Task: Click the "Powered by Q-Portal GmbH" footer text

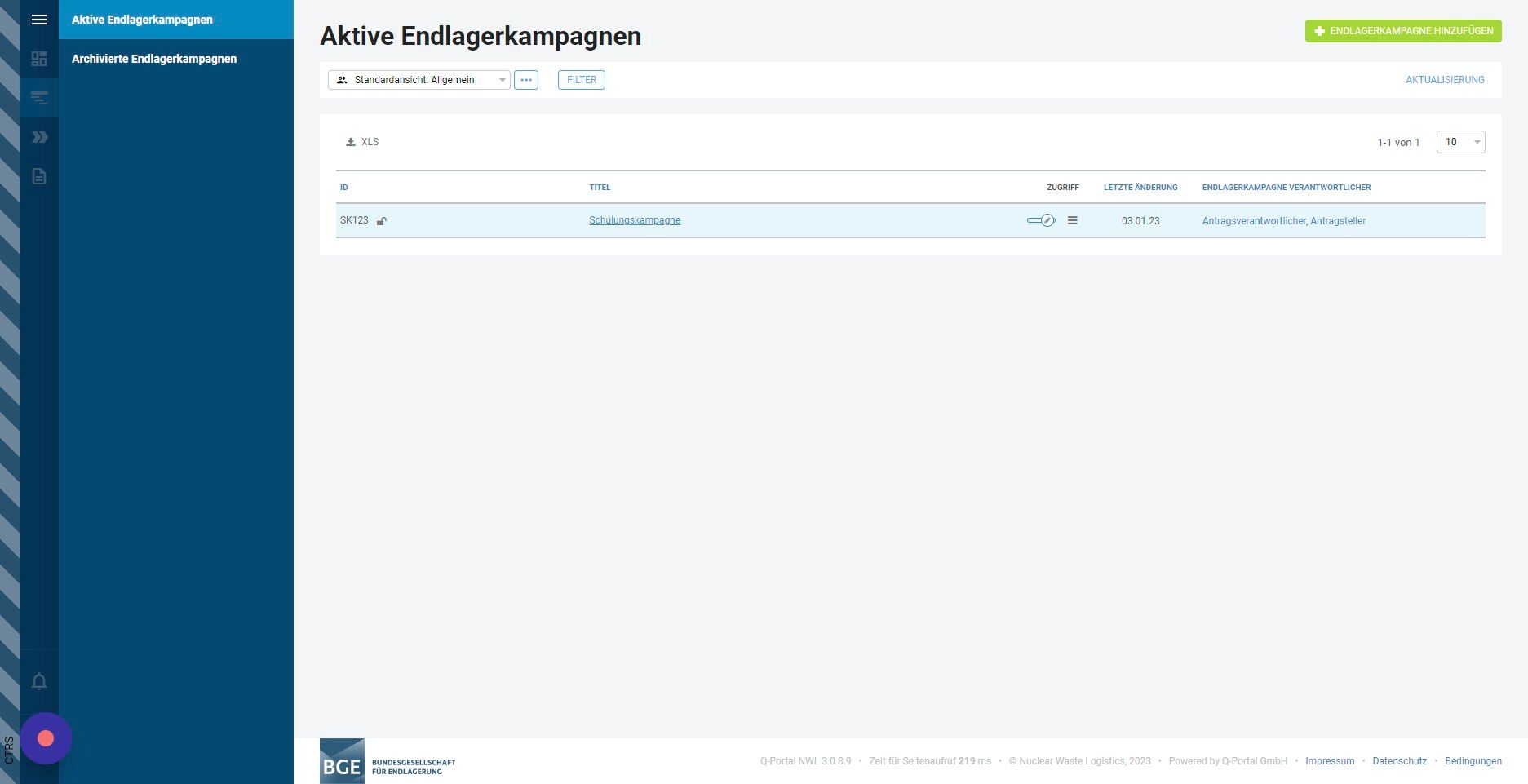Action: [x=1228, y=761]
